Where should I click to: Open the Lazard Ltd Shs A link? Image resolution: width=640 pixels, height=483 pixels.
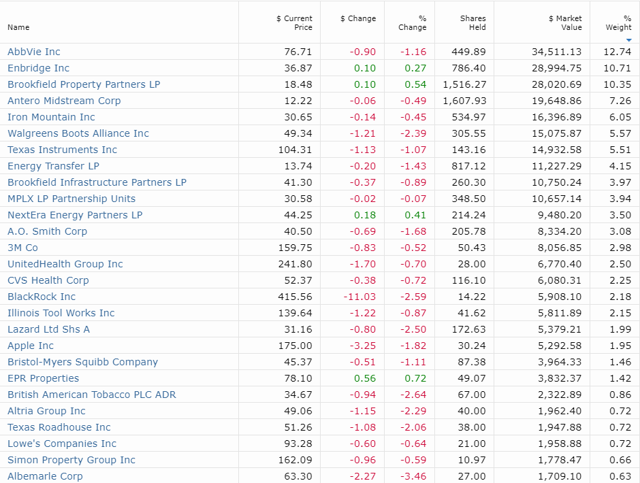tap(49, 329)
